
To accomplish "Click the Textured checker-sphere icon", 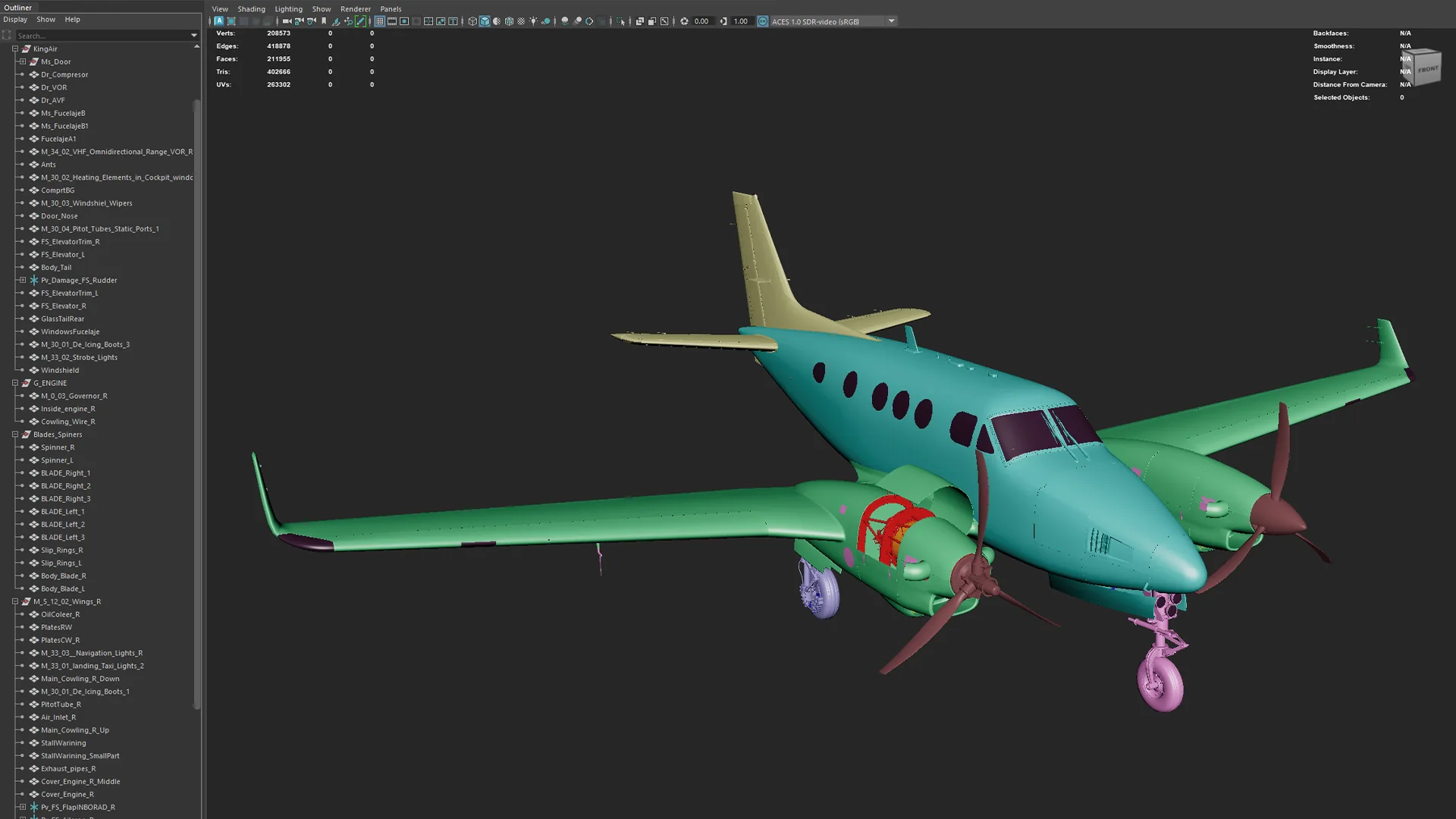I will (x=521, y=21).
